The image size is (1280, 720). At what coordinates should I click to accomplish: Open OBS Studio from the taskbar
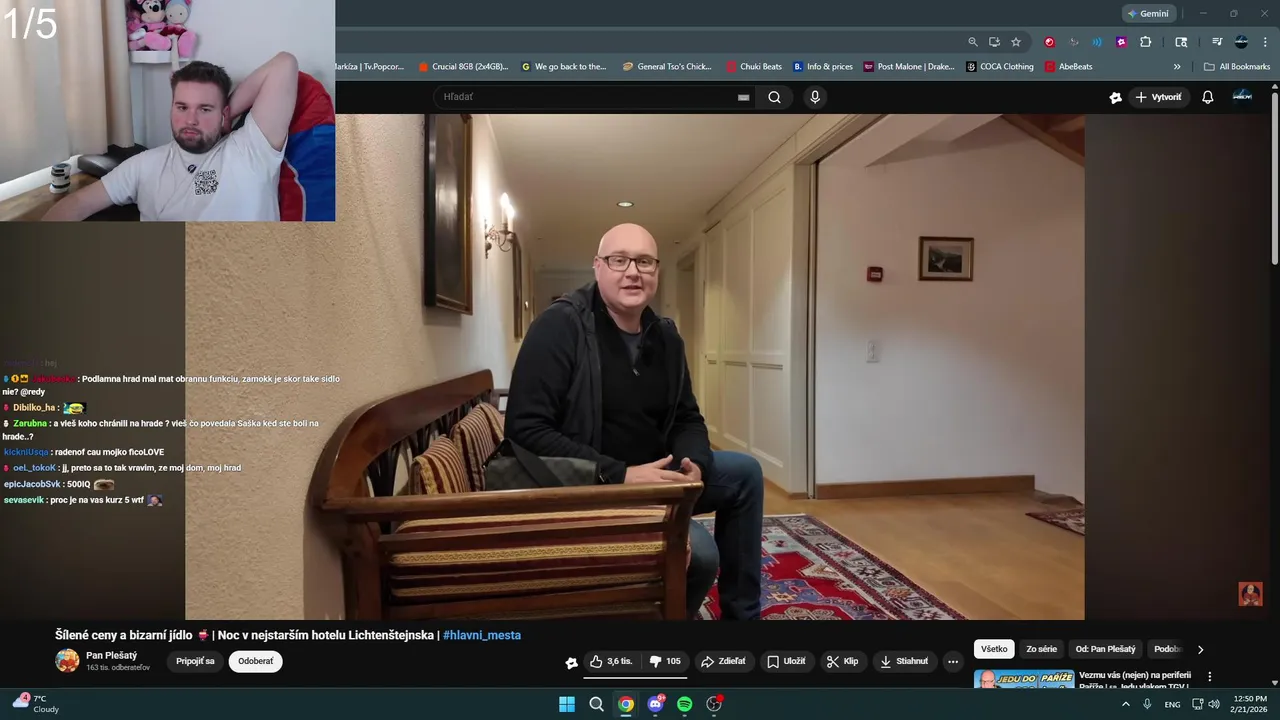714,704
